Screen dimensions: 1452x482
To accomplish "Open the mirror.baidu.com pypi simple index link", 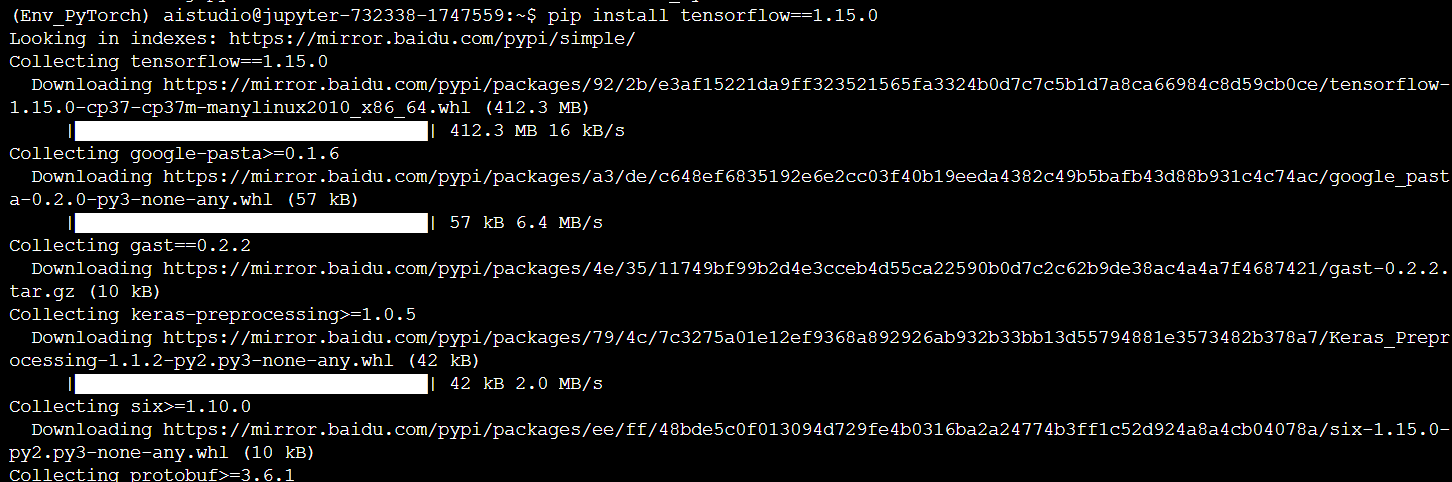I will tap(432, 39).
